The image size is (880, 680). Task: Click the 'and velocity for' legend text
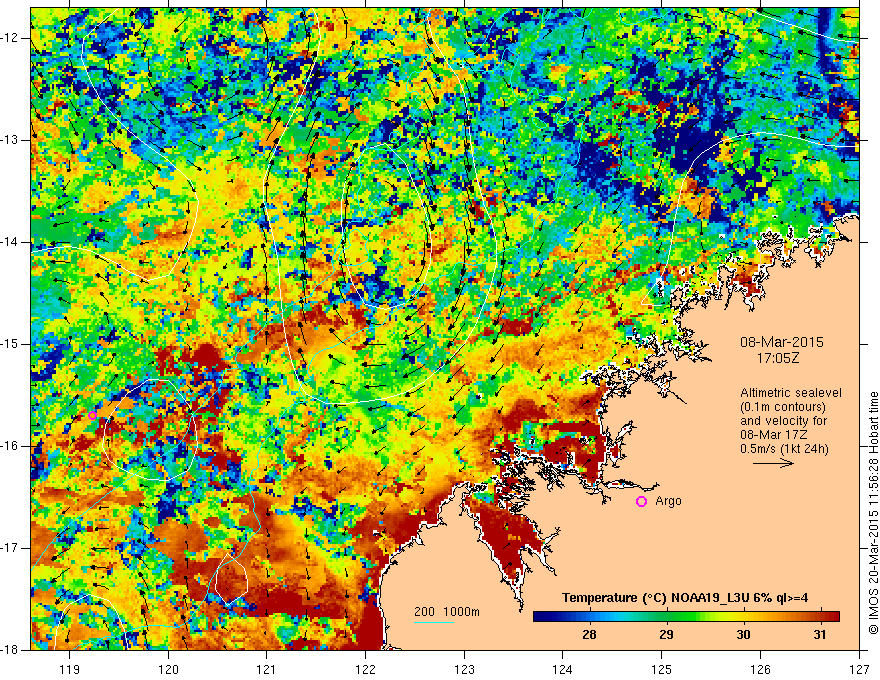click(783, 421)
